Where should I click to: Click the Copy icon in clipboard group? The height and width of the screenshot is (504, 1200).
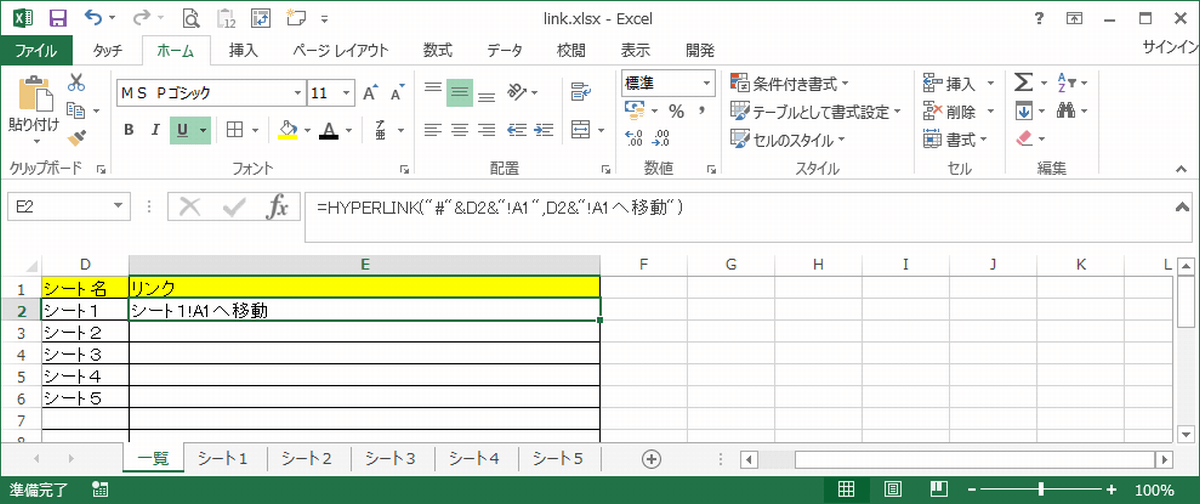[76, 110]
